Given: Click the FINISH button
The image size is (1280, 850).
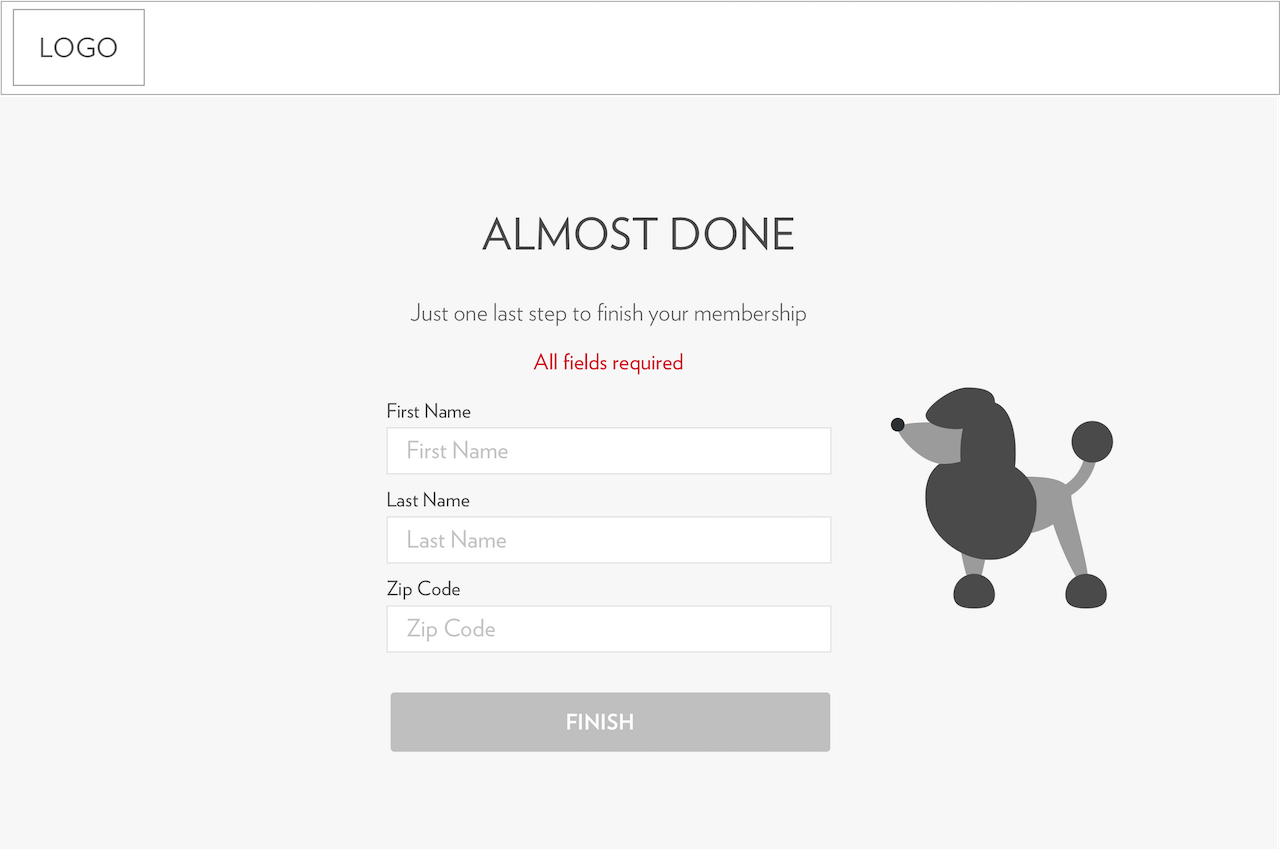Looking at the screenshot, I should click(x=610, y=722).
